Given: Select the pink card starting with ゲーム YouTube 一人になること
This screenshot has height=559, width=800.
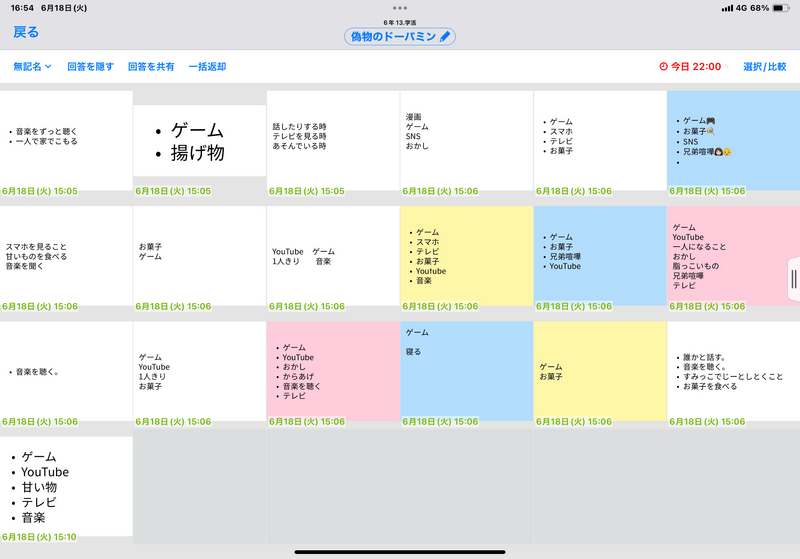Looking at the screenshot, I should [x=733, y=256].
